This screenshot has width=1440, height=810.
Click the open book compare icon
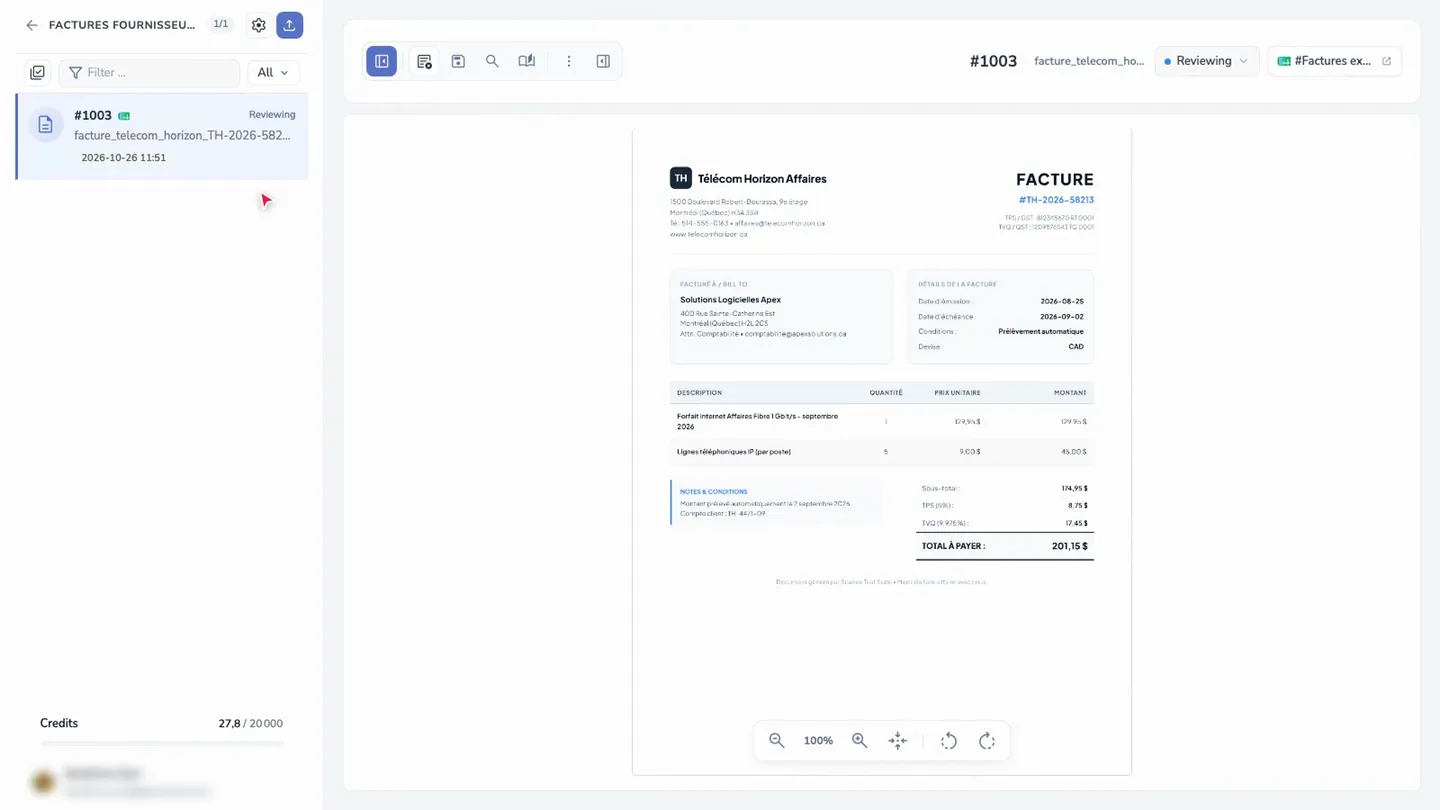(x=527, y=61)
